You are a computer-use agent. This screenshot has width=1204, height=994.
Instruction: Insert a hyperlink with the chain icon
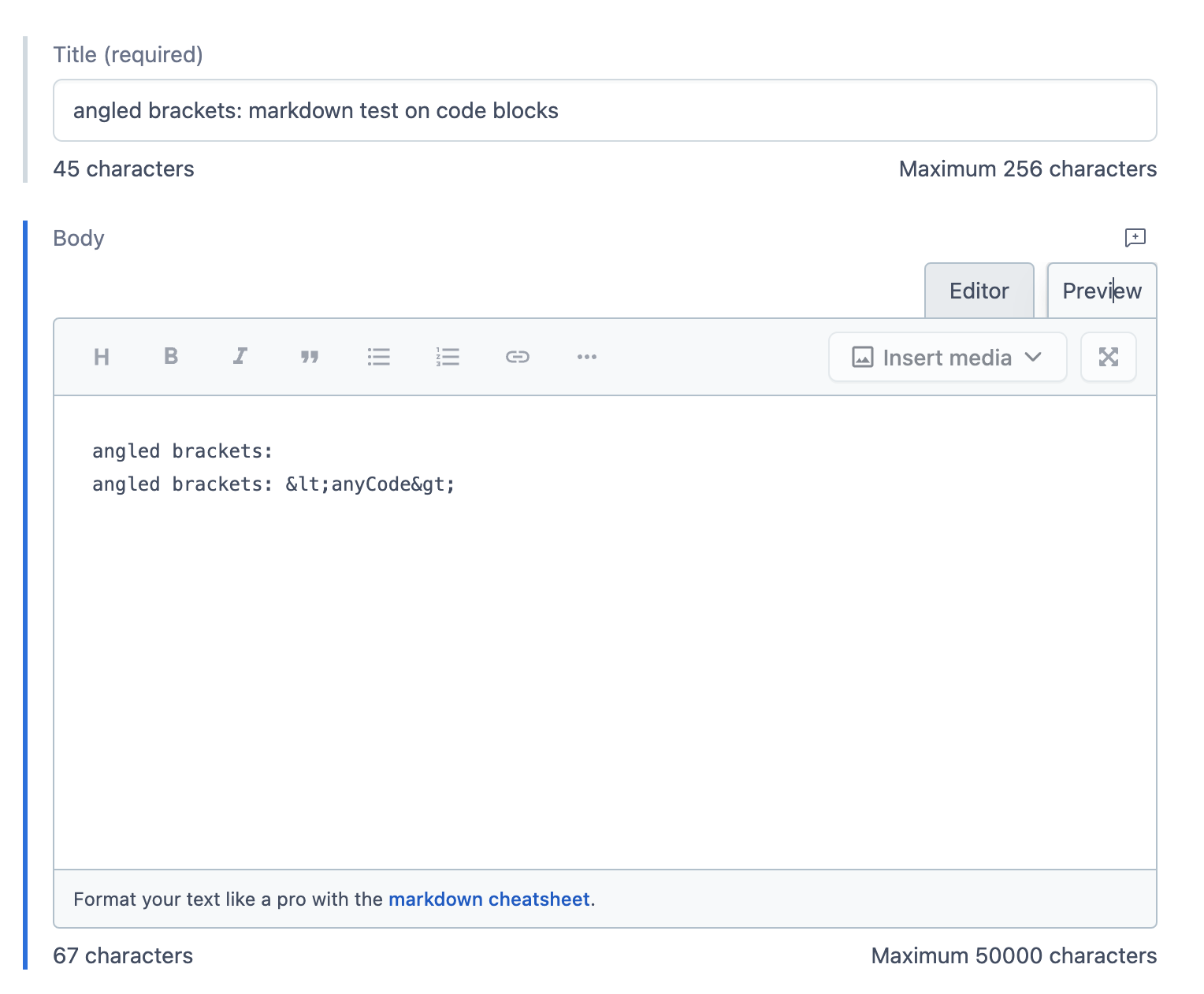point(517,357)
